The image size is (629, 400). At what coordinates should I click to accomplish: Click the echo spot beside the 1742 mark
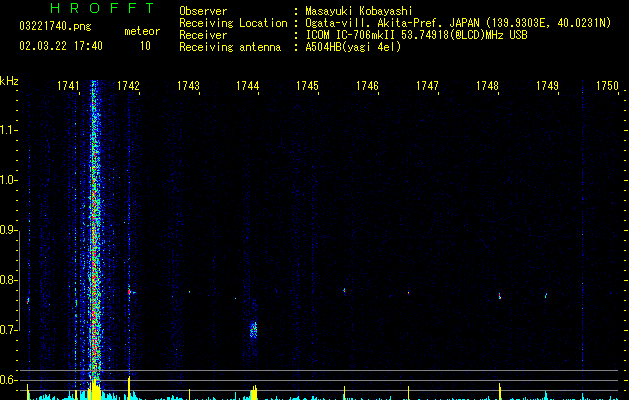point(130,292)
